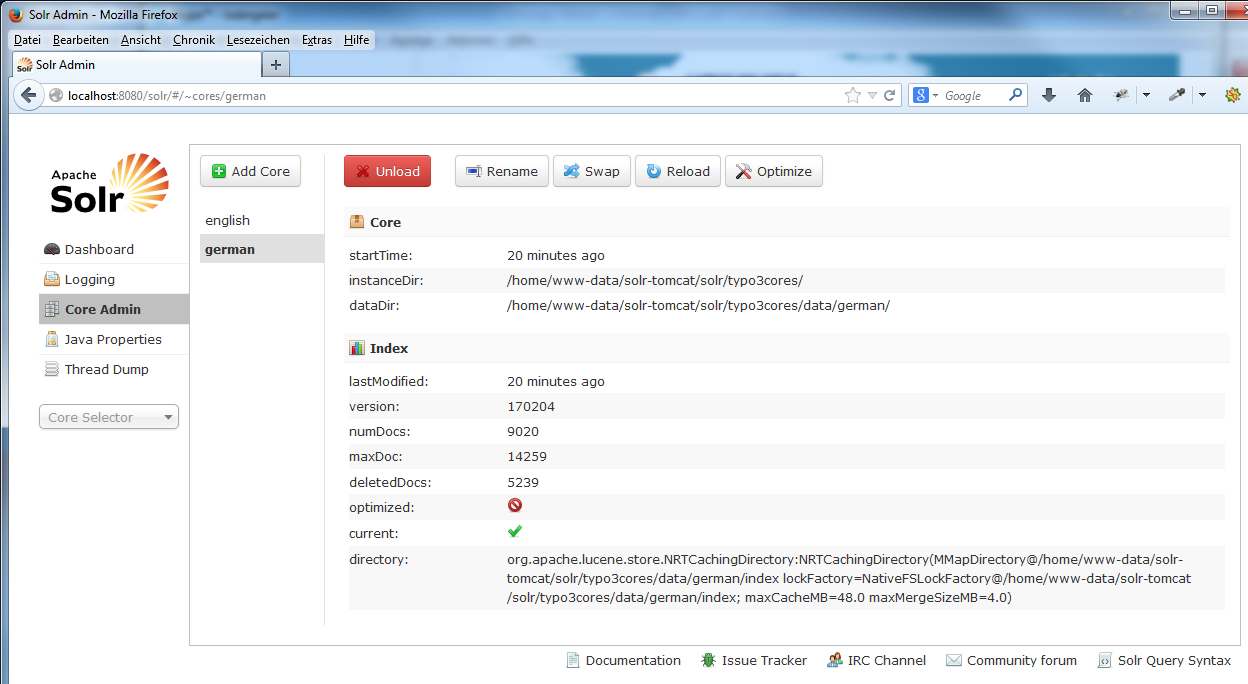Open the Google search engine dropdown arrow
Image resolution: width=1248 pixels, height=684 pixels.
point(935,96)
